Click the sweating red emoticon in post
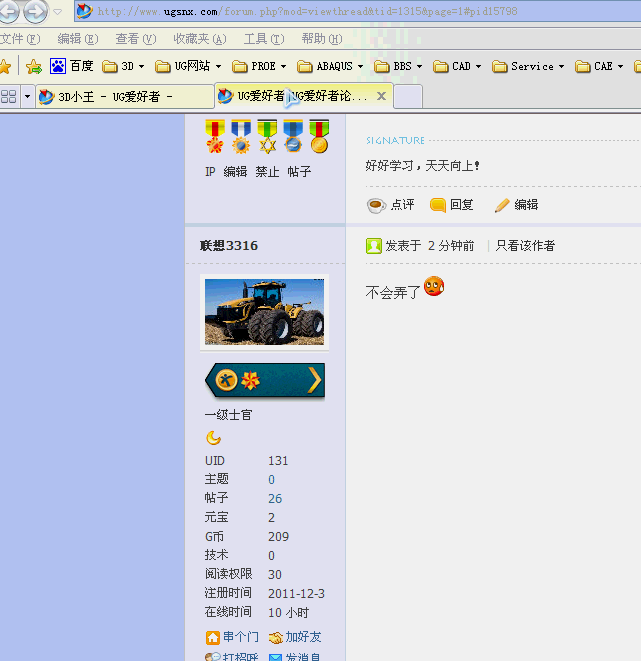 tap(434, 286)
